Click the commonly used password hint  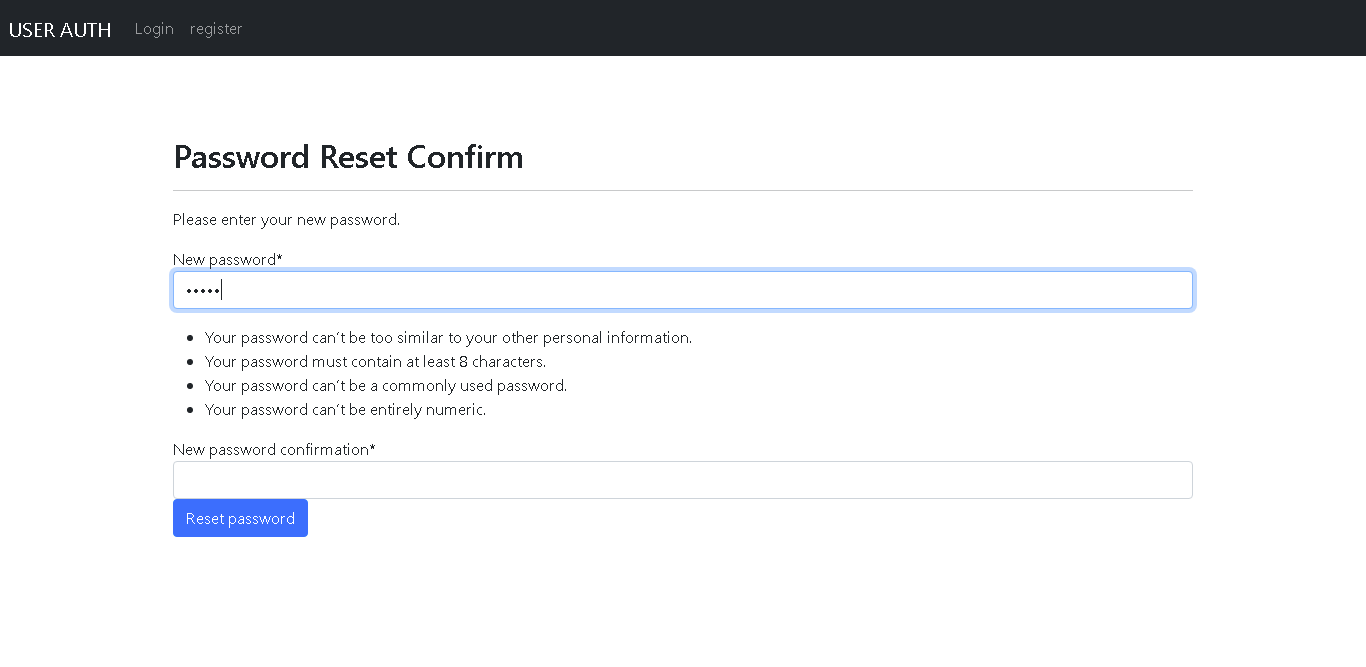coord(386,386)
